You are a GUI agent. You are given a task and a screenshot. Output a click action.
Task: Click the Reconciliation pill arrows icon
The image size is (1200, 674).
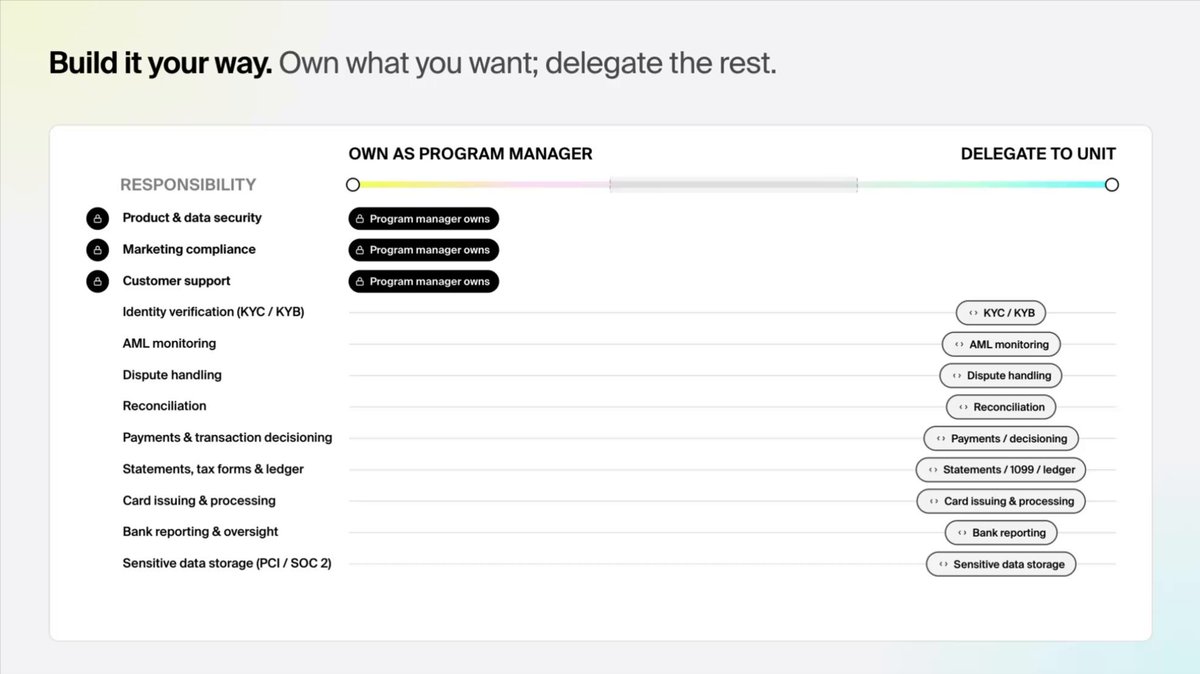tap(964, 407)
